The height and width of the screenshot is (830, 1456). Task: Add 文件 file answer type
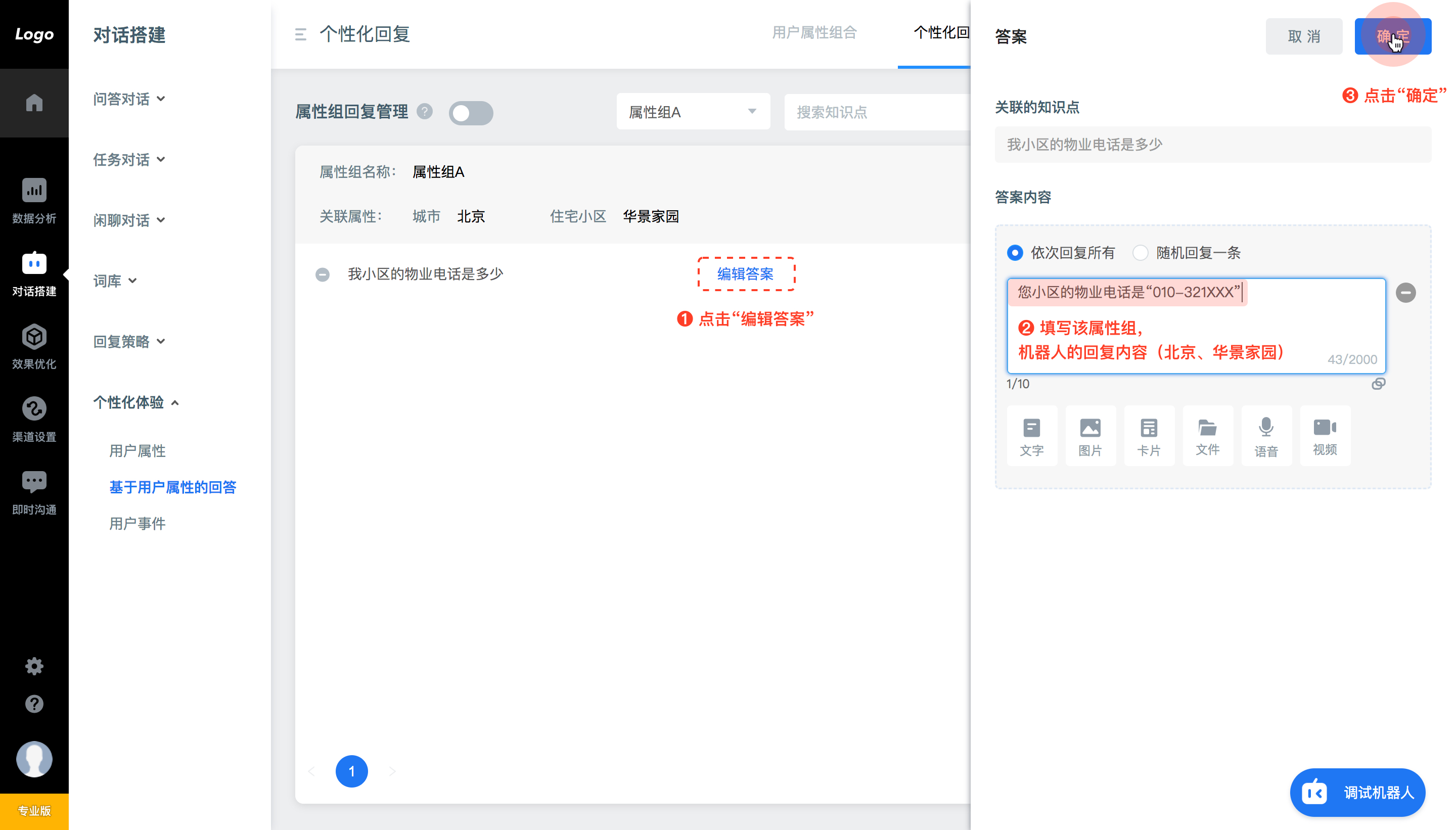point(1207,436)
